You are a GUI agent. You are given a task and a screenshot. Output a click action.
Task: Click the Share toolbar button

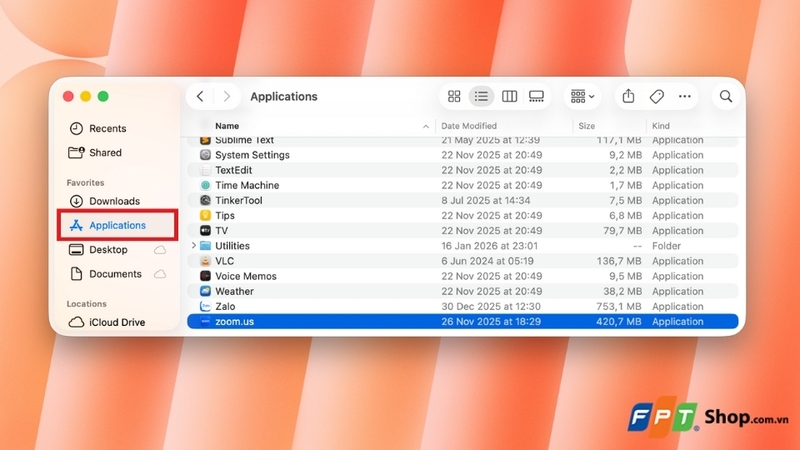pyautogui.click(x=629, y=96)
